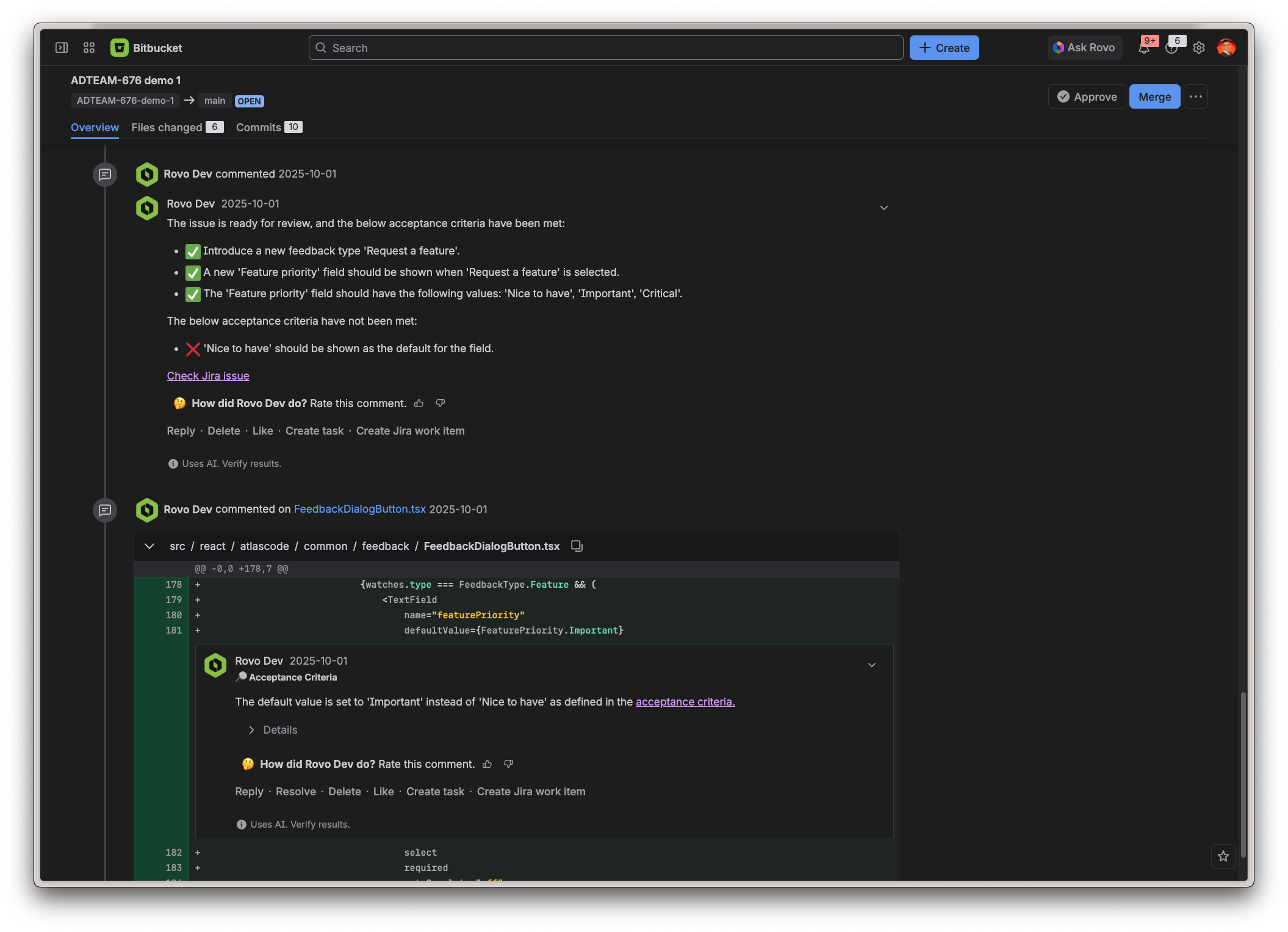Like the first Rovo Dev comment
Image resolution: width=1288 pixels, height=932 pixels.
pos(263,431)
